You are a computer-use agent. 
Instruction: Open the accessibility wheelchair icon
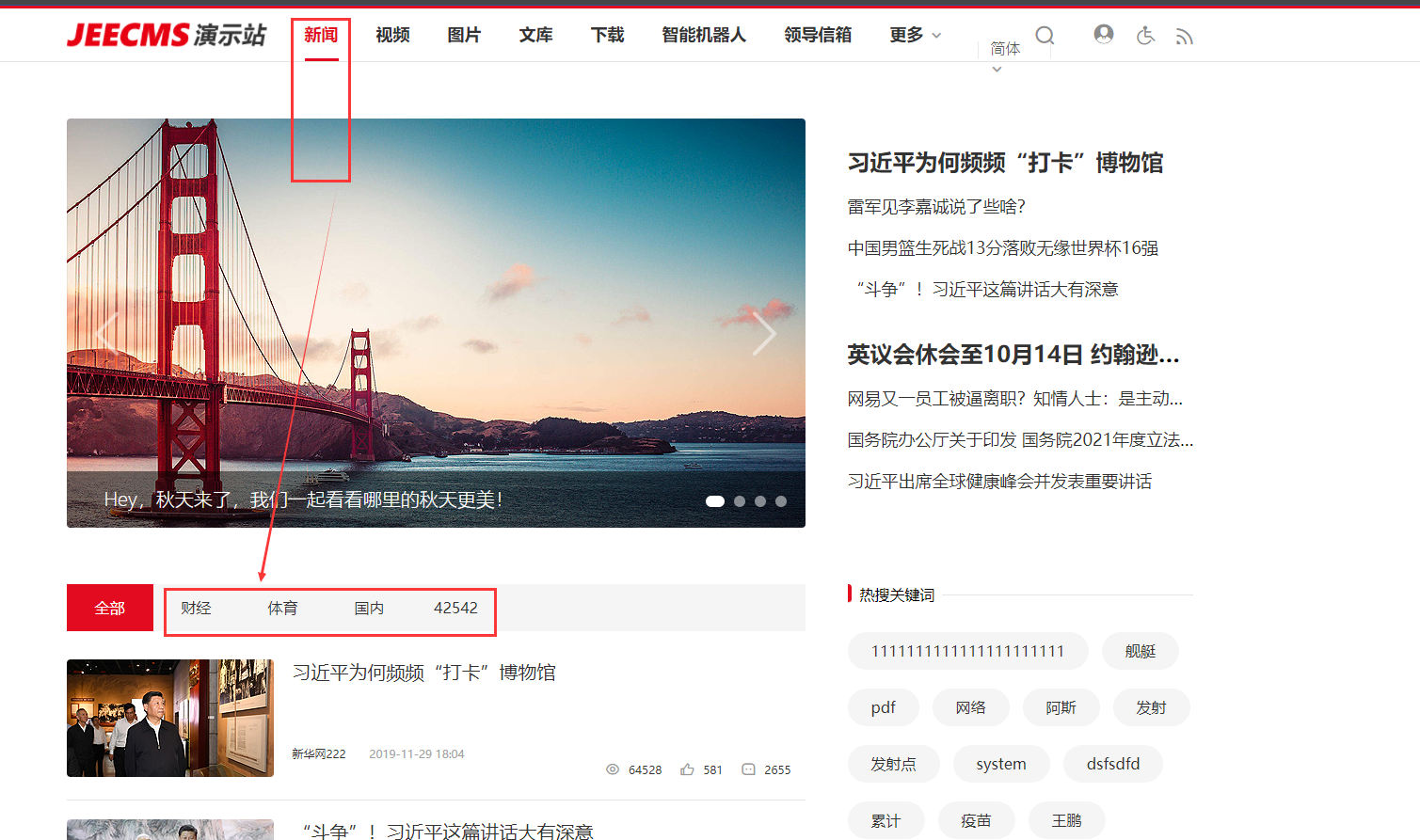click(x=1145, y=36)
